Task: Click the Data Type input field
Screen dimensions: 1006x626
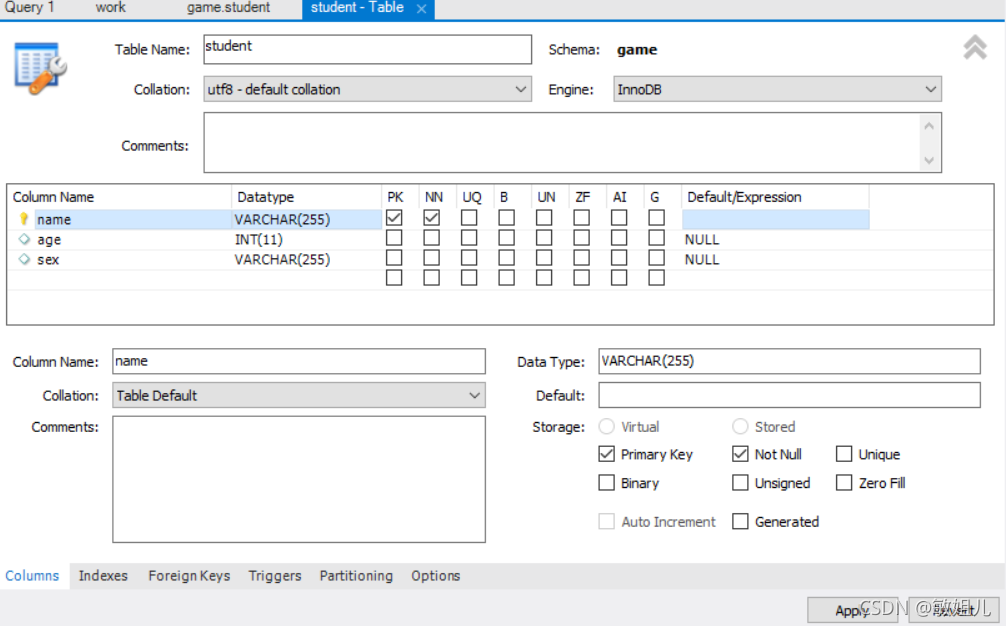Action: pyautogui.click(x=789, y=361)
